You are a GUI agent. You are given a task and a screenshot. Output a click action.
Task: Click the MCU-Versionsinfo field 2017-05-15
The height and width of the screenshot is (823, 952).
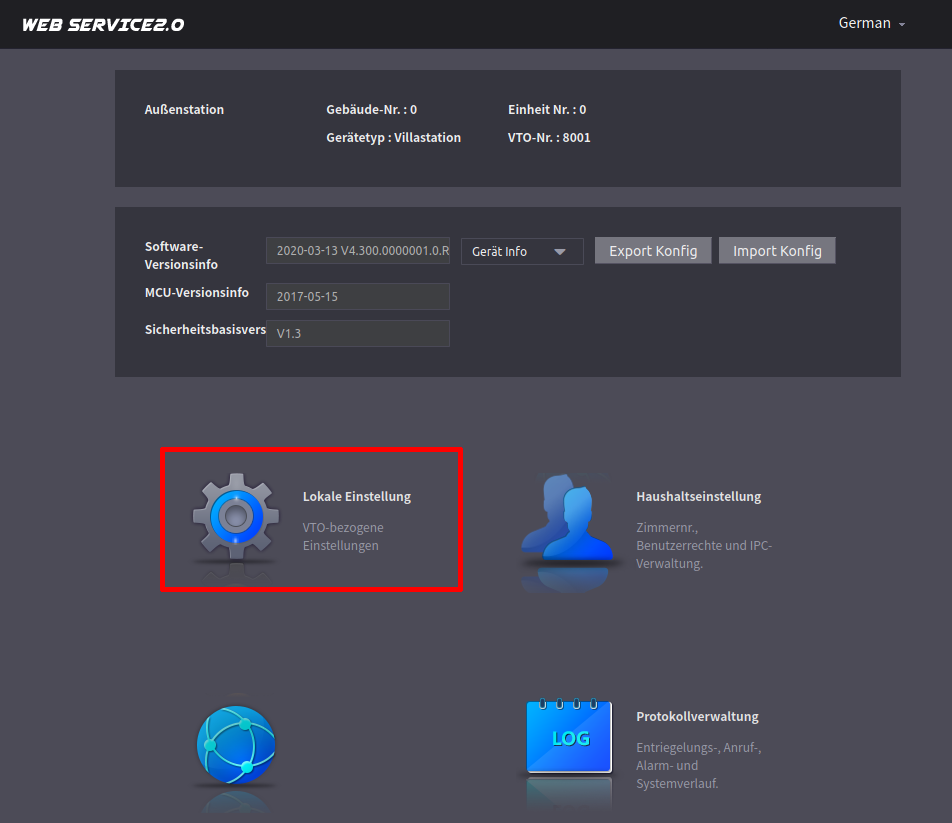358,297
